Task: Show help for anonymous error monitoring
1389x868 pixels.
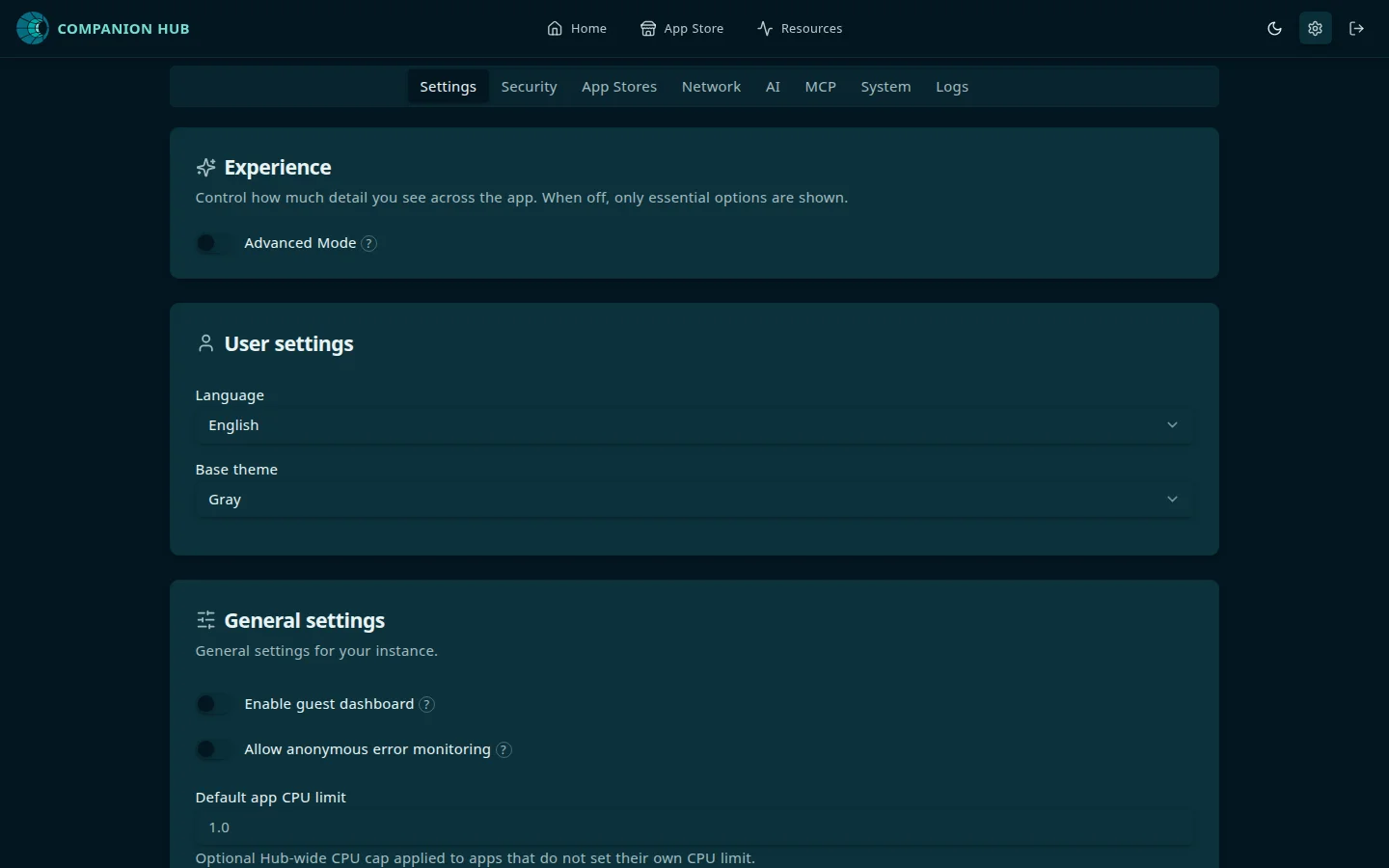Action: [504, 750]
